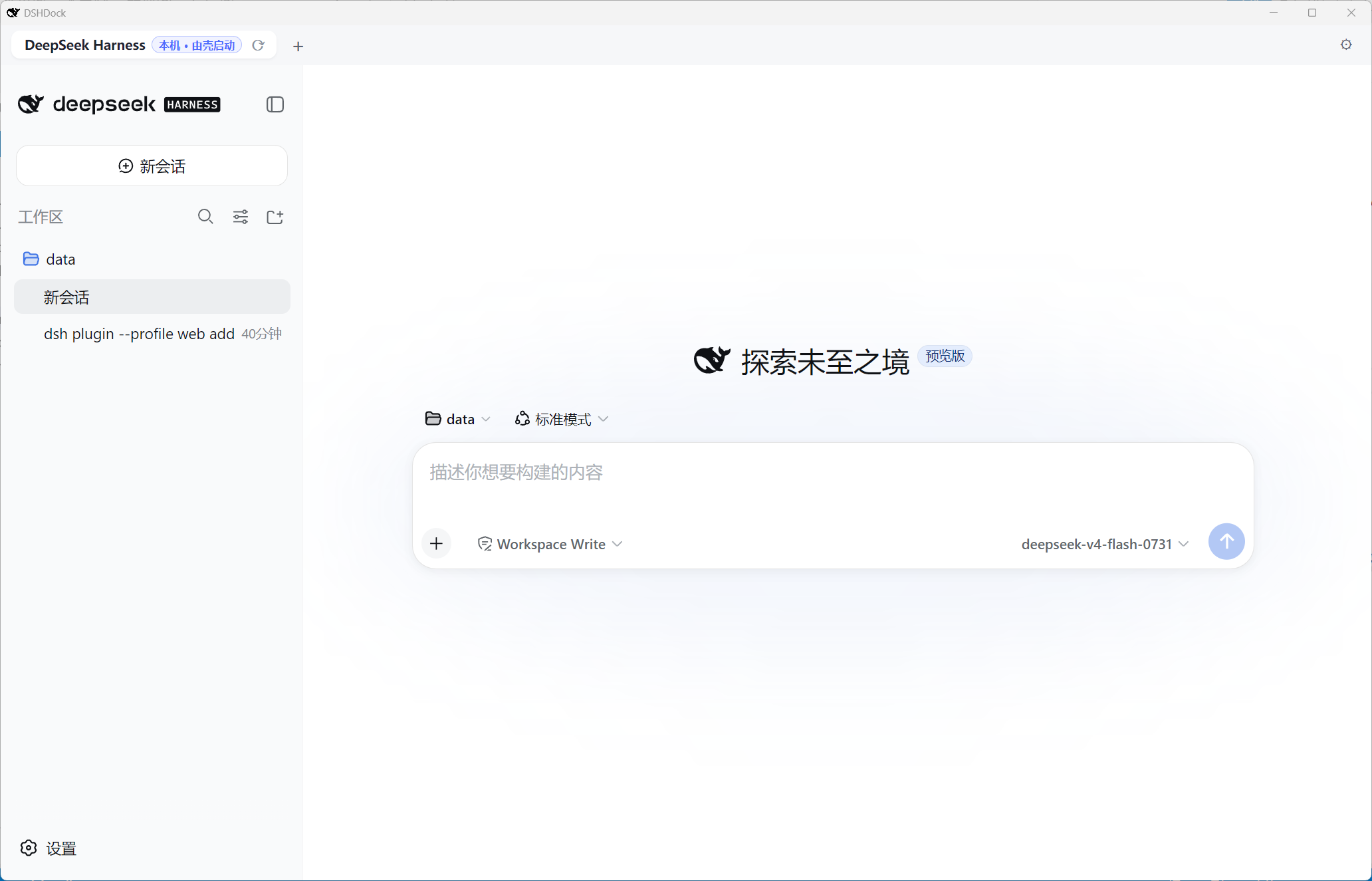
Task: Focus the 描述你想要构建的内容 prompt field
Action: click(x=833, y=473)
